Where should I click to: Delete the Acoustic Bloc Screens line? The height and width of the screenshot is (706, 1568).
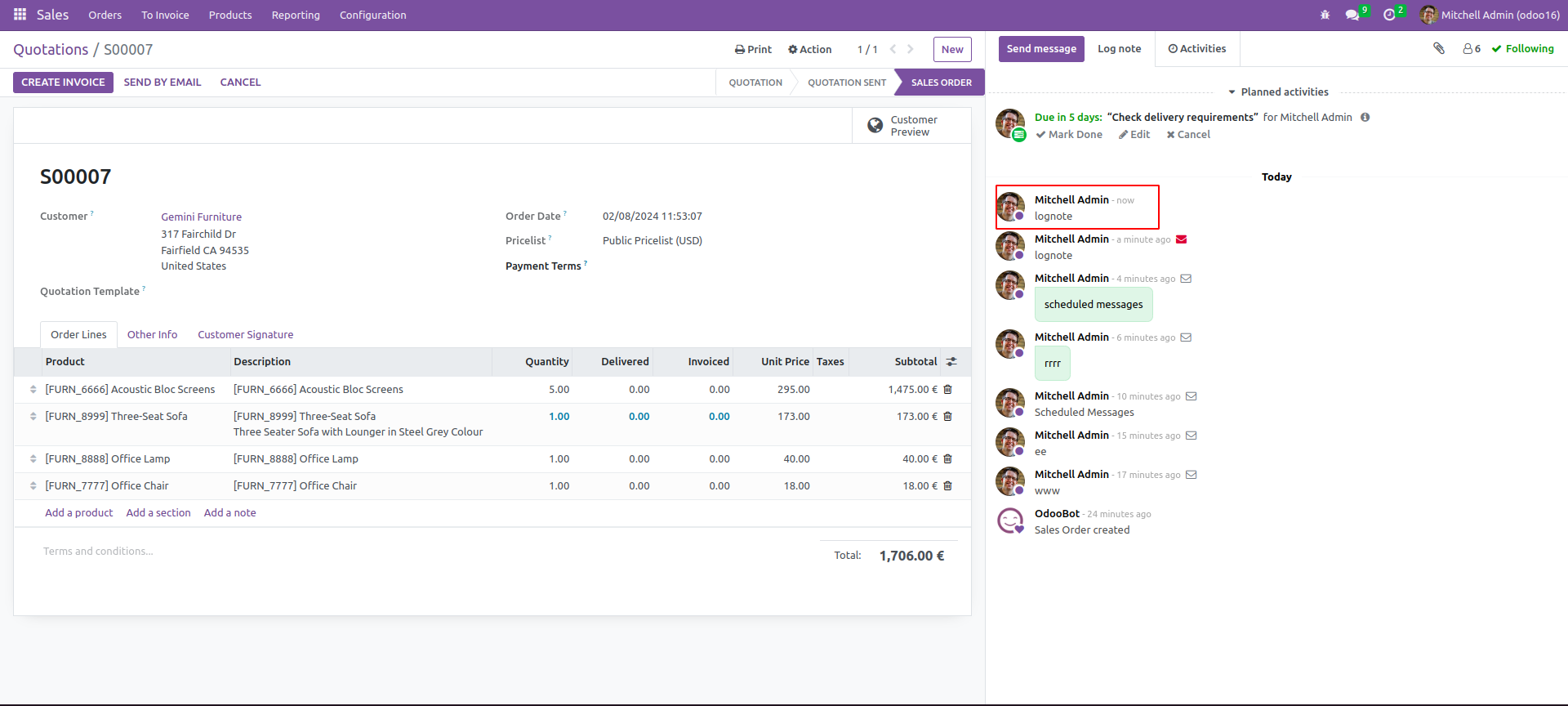(948, 390)
